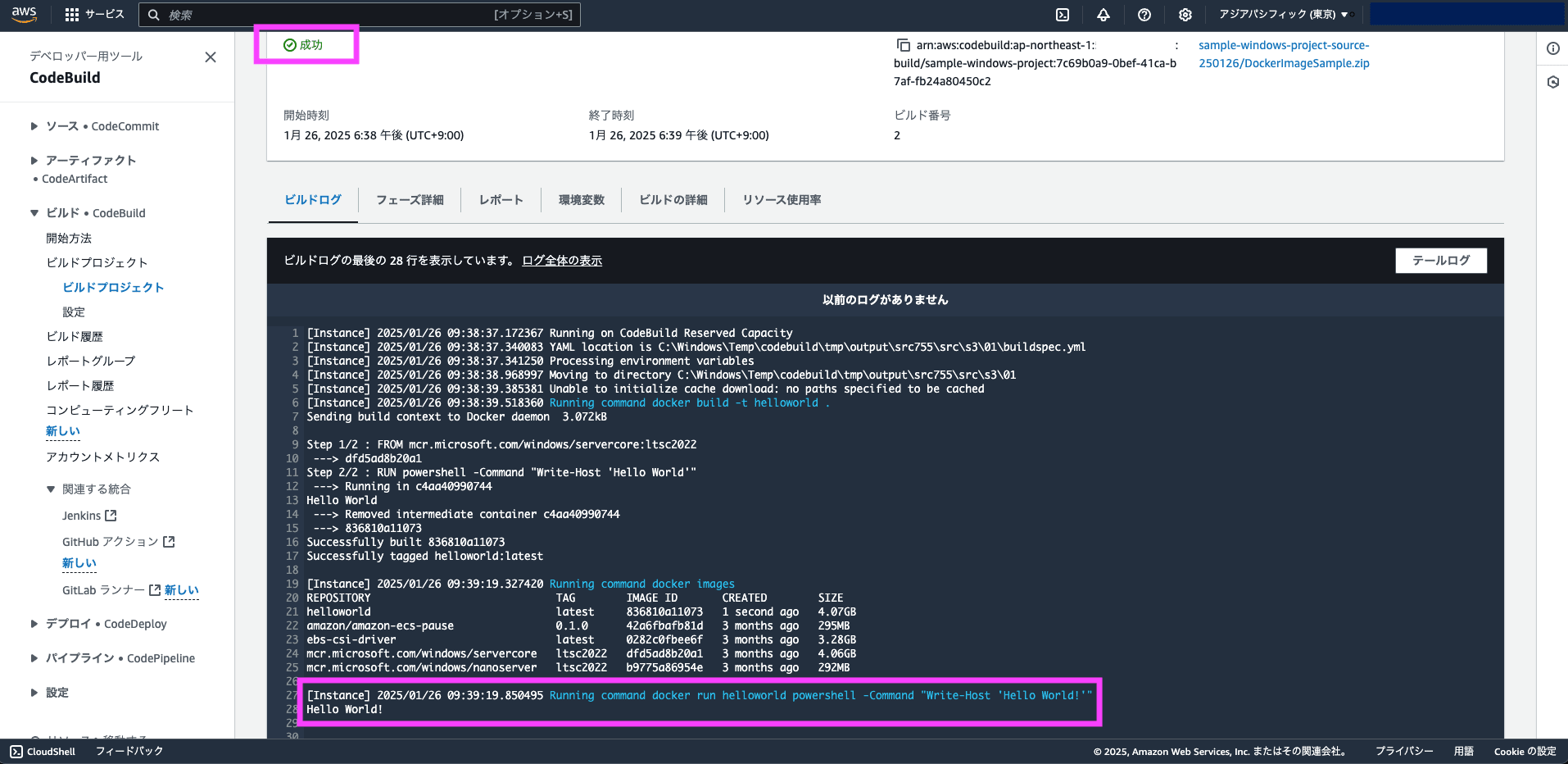Open GitLab ランナー external link
1568x764 pixels.
click(x=111, y=590)
